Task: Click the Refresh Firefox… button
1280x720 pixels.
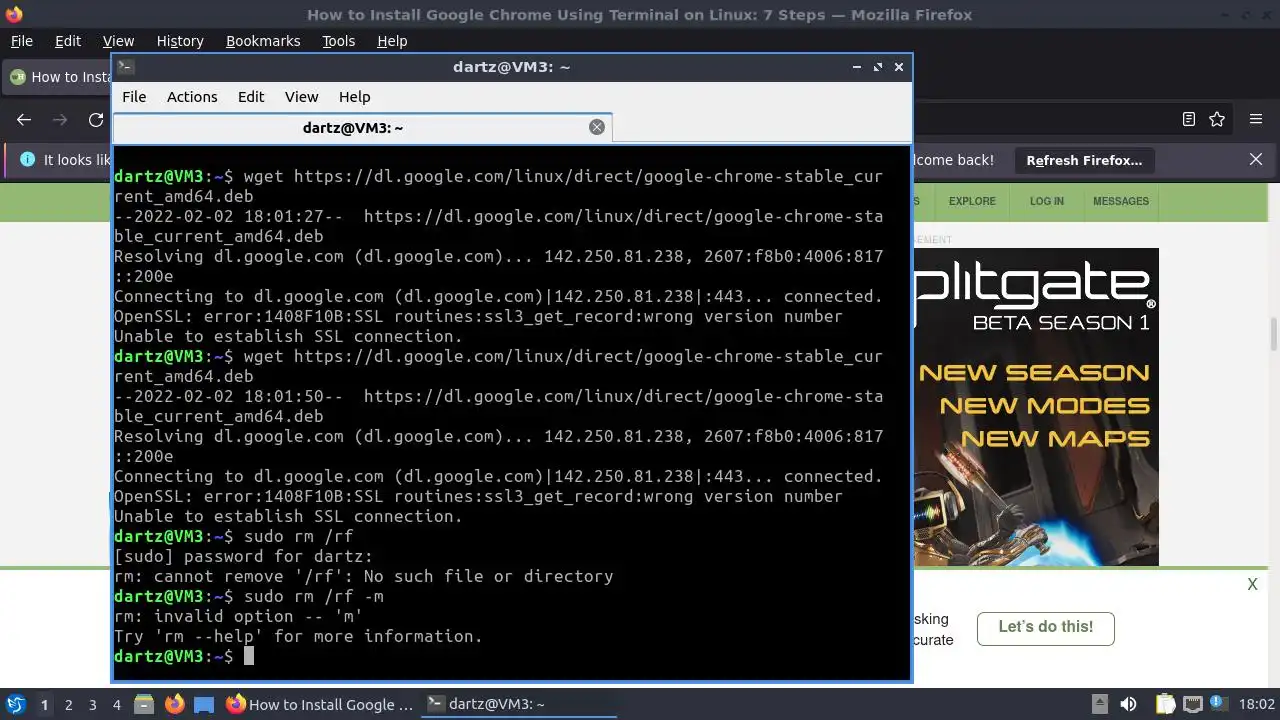Action: pos(1084,160)
